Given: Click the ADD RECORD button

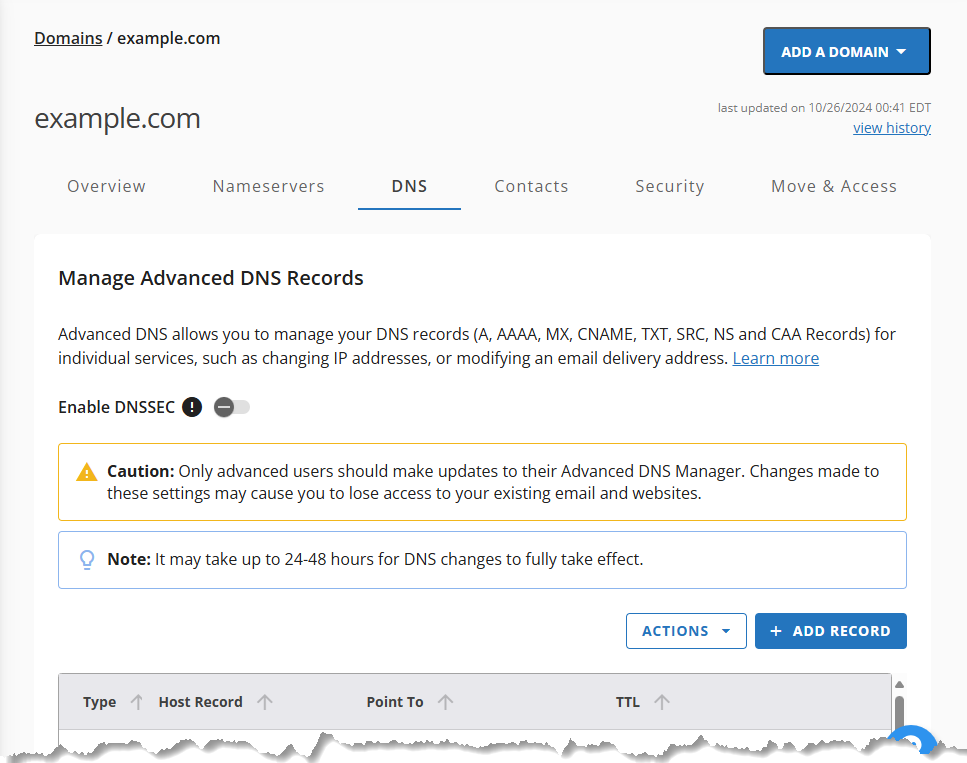Looking at the screenshot, I should coord(831,631).
